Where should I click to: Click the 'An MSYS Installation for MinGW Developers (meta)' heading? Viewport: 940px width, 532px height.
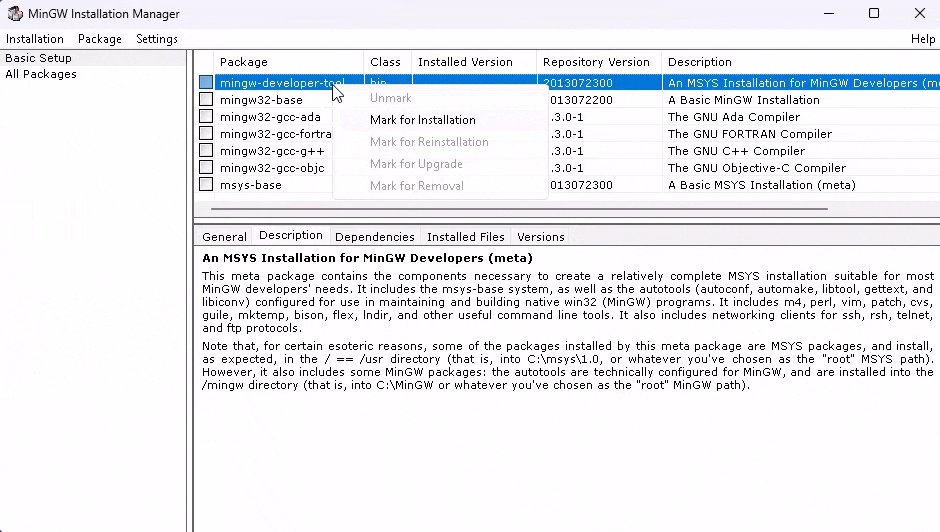(367, 258)
